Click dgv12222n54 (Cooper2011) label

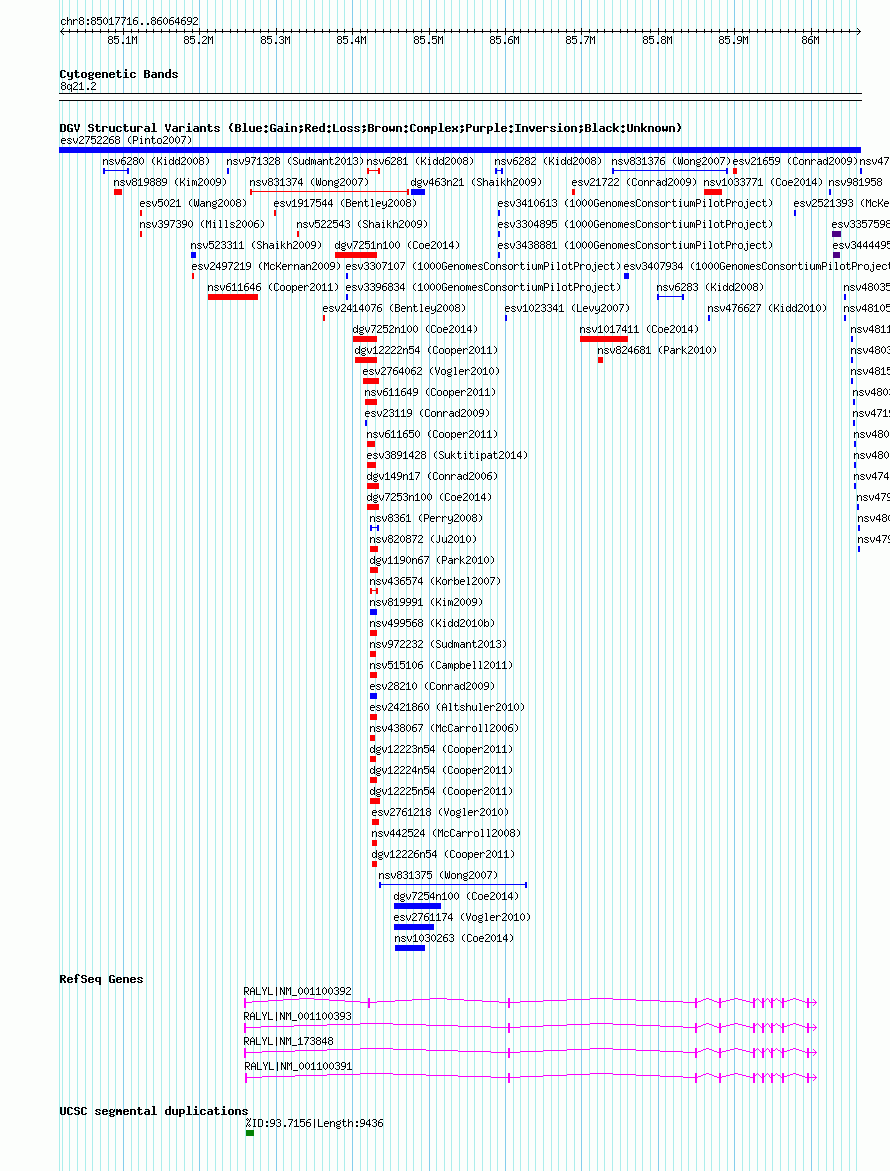pos(426,350)
